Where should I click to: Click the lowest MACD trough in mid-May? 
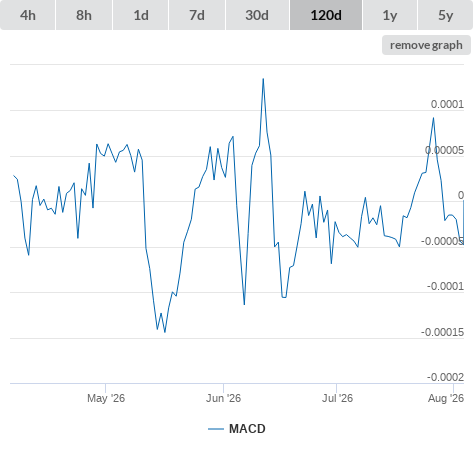coord(165,332)
